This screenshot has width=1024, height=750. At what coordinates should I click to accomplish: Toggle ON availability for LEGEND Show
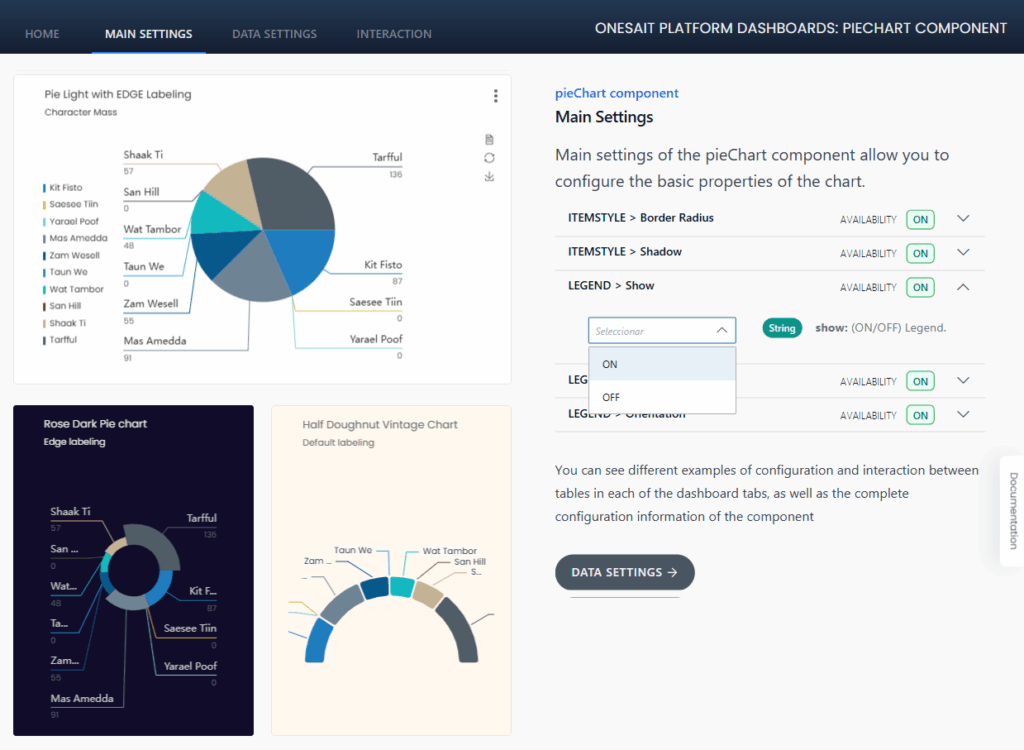tap(920, 287)
